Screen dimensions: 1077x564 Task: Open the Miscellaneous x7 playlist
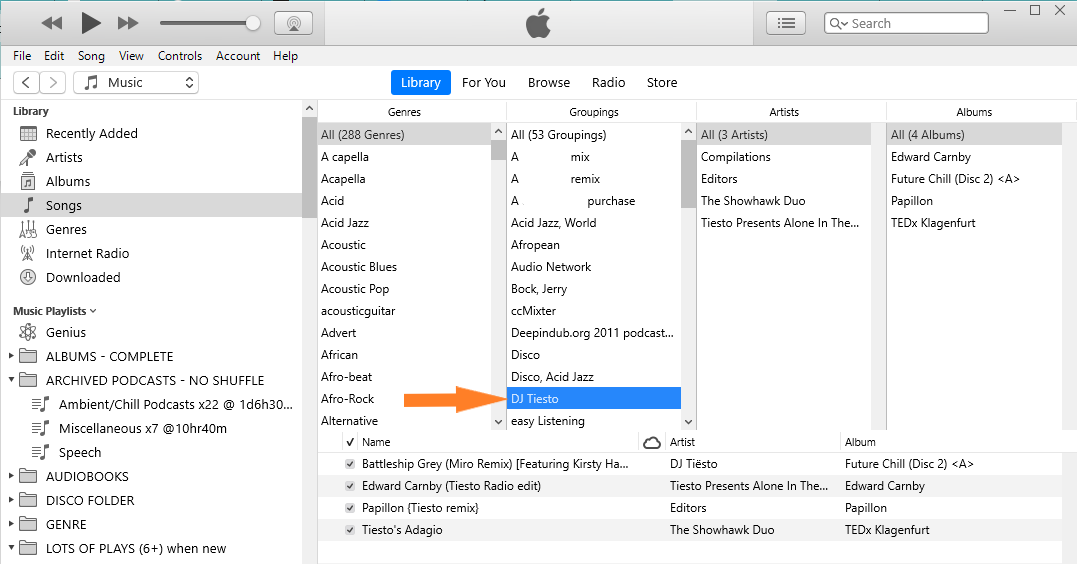coord(143,428)
